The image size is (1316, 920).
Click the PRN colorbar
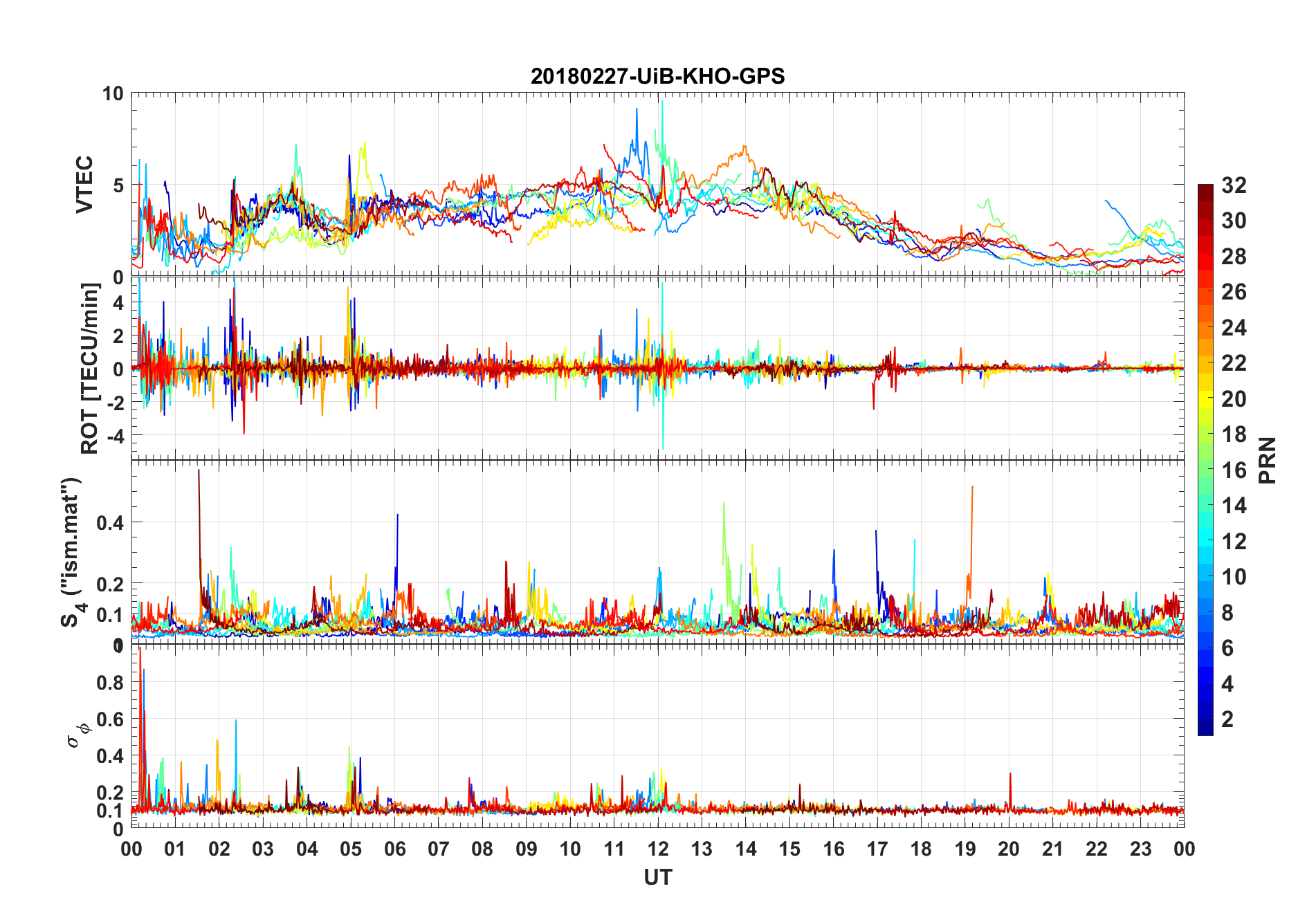coord(1205,459)
